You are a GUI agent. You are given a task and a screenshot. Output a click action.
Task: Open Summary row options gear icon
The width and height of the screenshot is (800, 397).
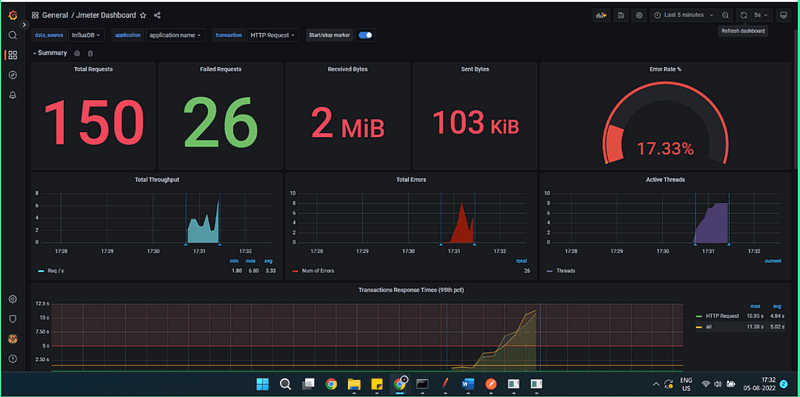(x=77, y=53)
